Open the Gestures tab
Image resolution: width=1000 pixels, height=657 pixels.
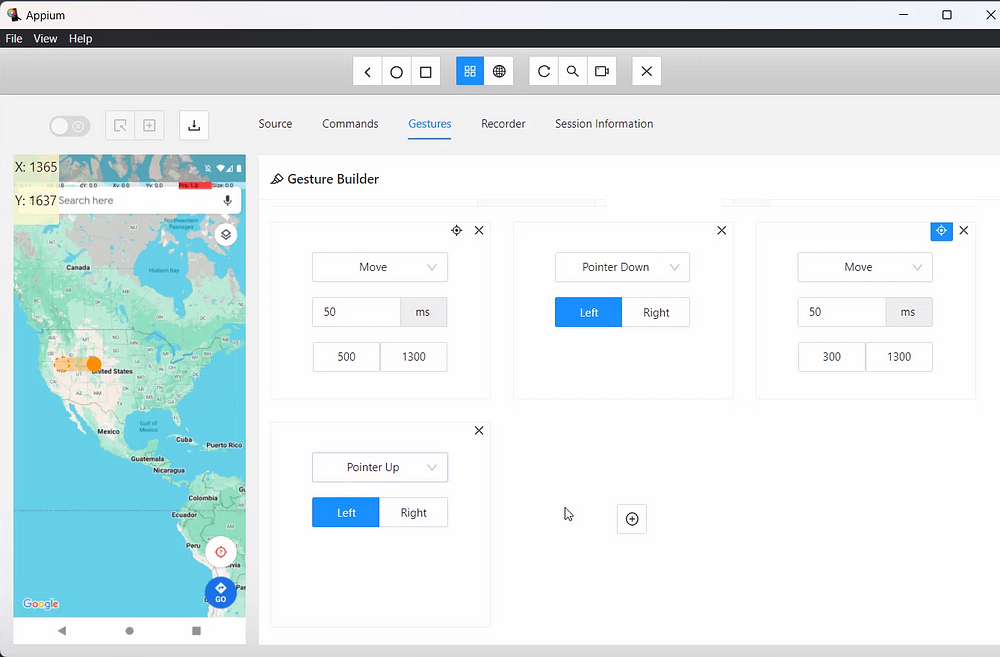[x=430, y=124]
